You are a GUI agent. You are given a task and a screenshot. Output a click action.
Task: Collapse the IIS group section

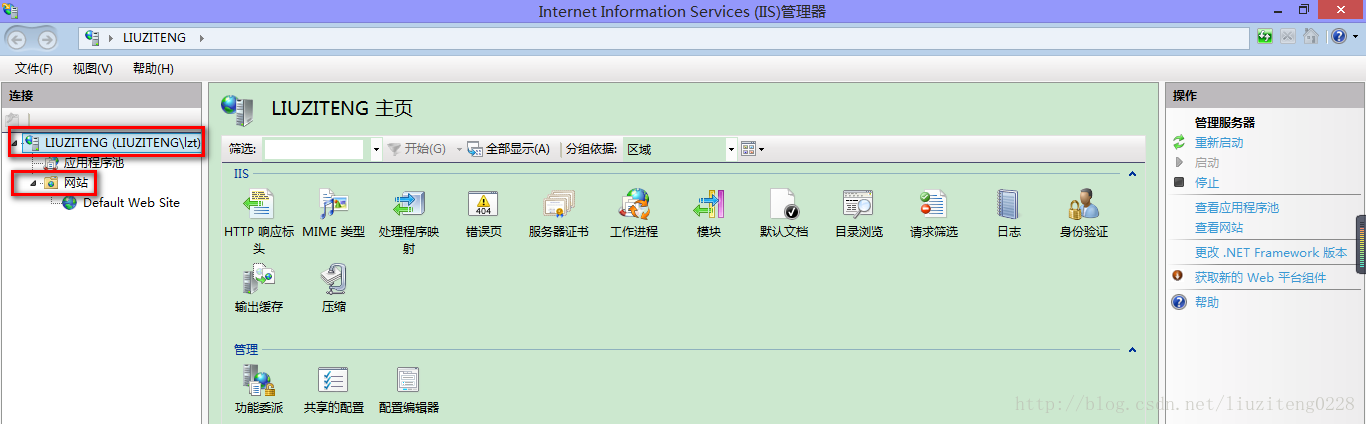click(x=1132, y=174)
